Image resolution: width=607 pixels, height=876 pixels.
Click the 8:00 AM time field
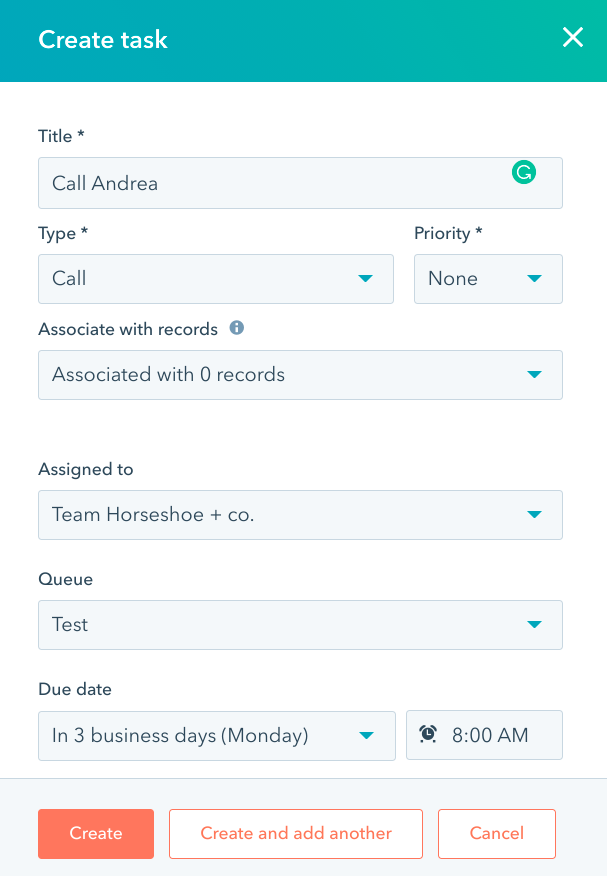click(490, 734)
